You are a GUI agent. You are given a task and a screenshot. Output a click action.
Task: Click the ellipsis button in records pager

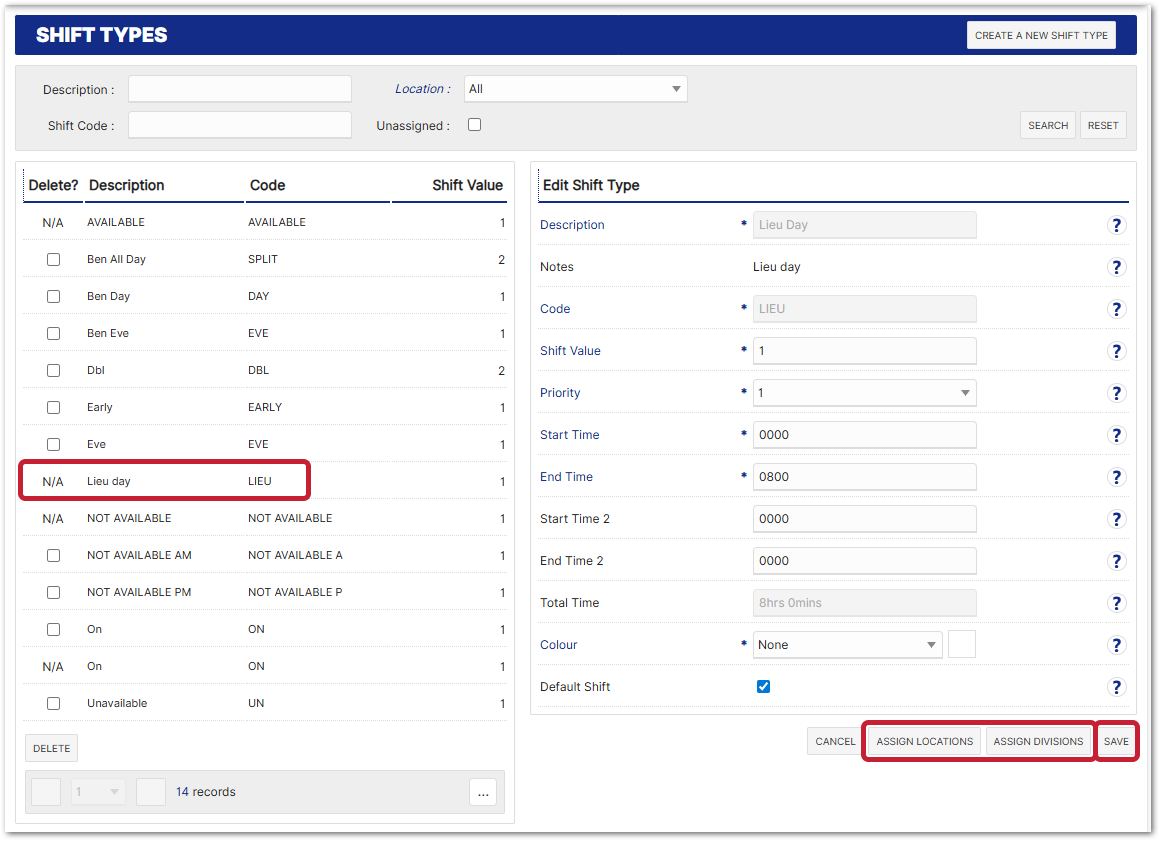click(482, 792)
